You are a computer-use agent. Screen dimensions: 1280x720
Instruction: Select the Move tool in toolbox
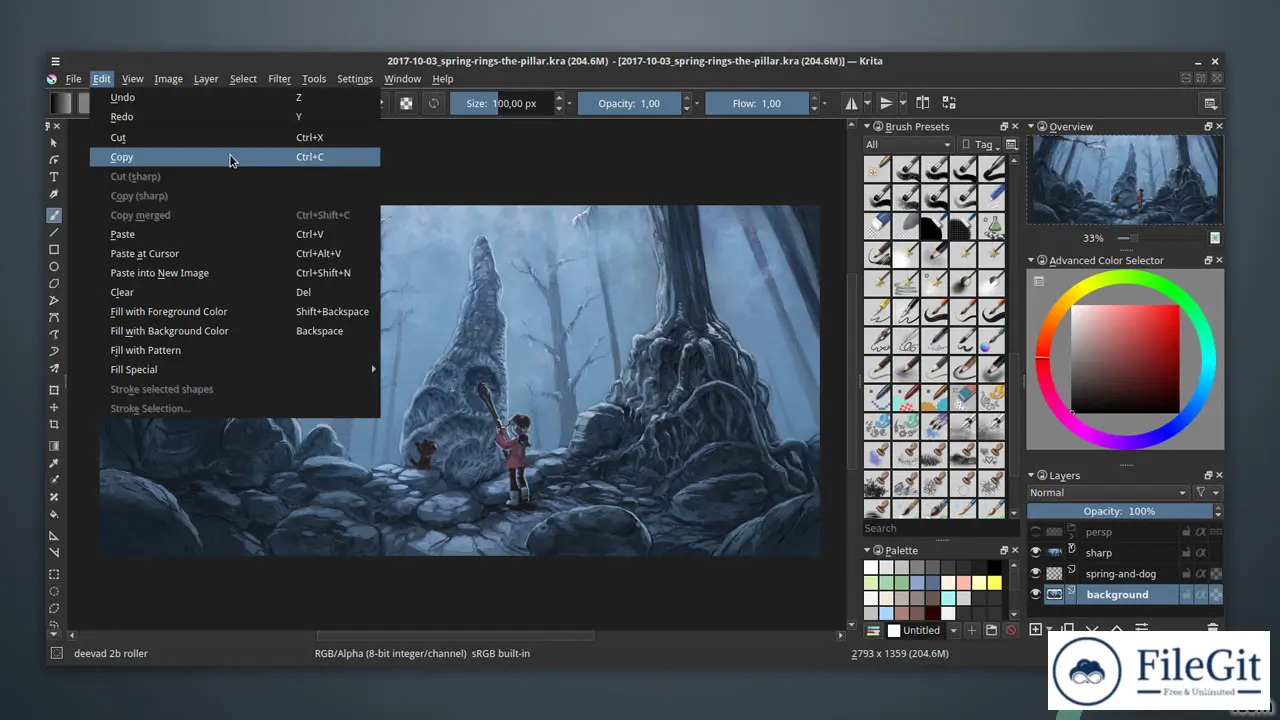coord(54,407)
